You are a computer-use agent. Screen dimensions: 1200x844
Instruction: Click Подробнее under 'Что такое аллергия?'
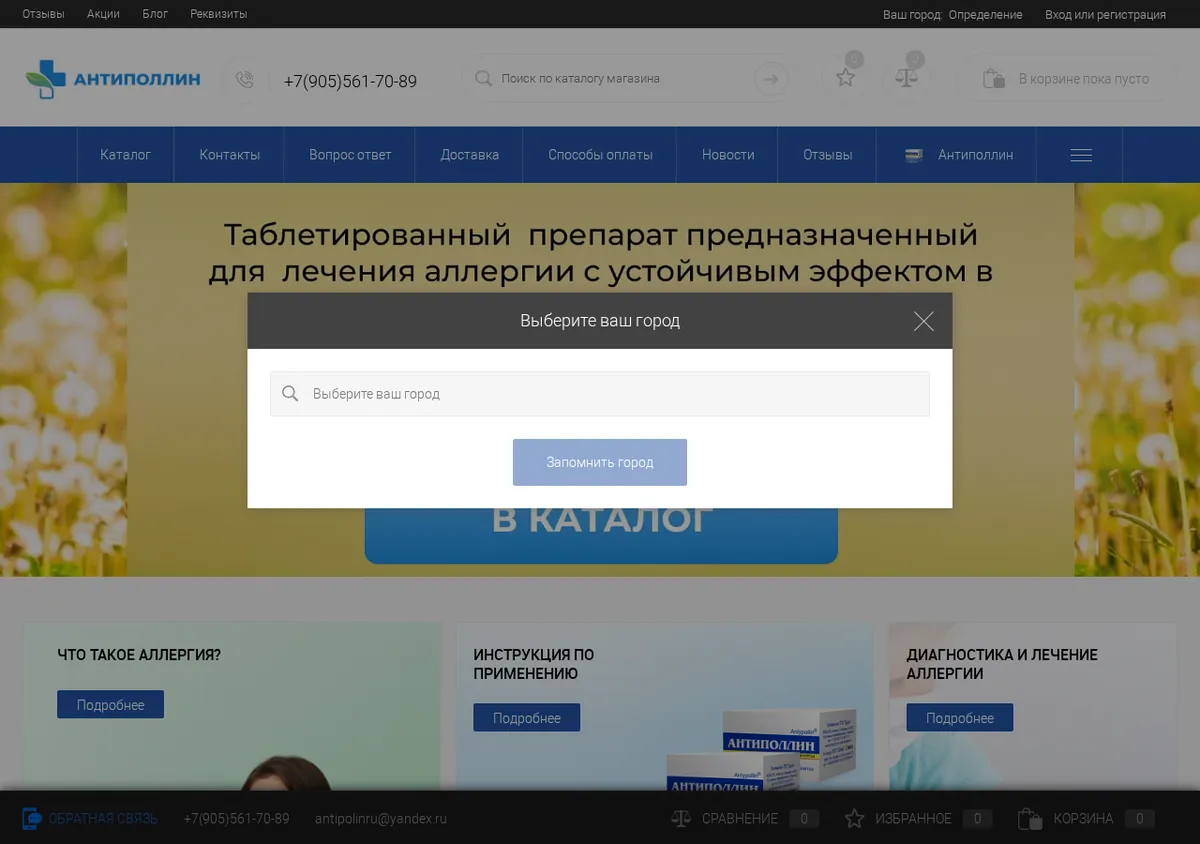[110, 705]
